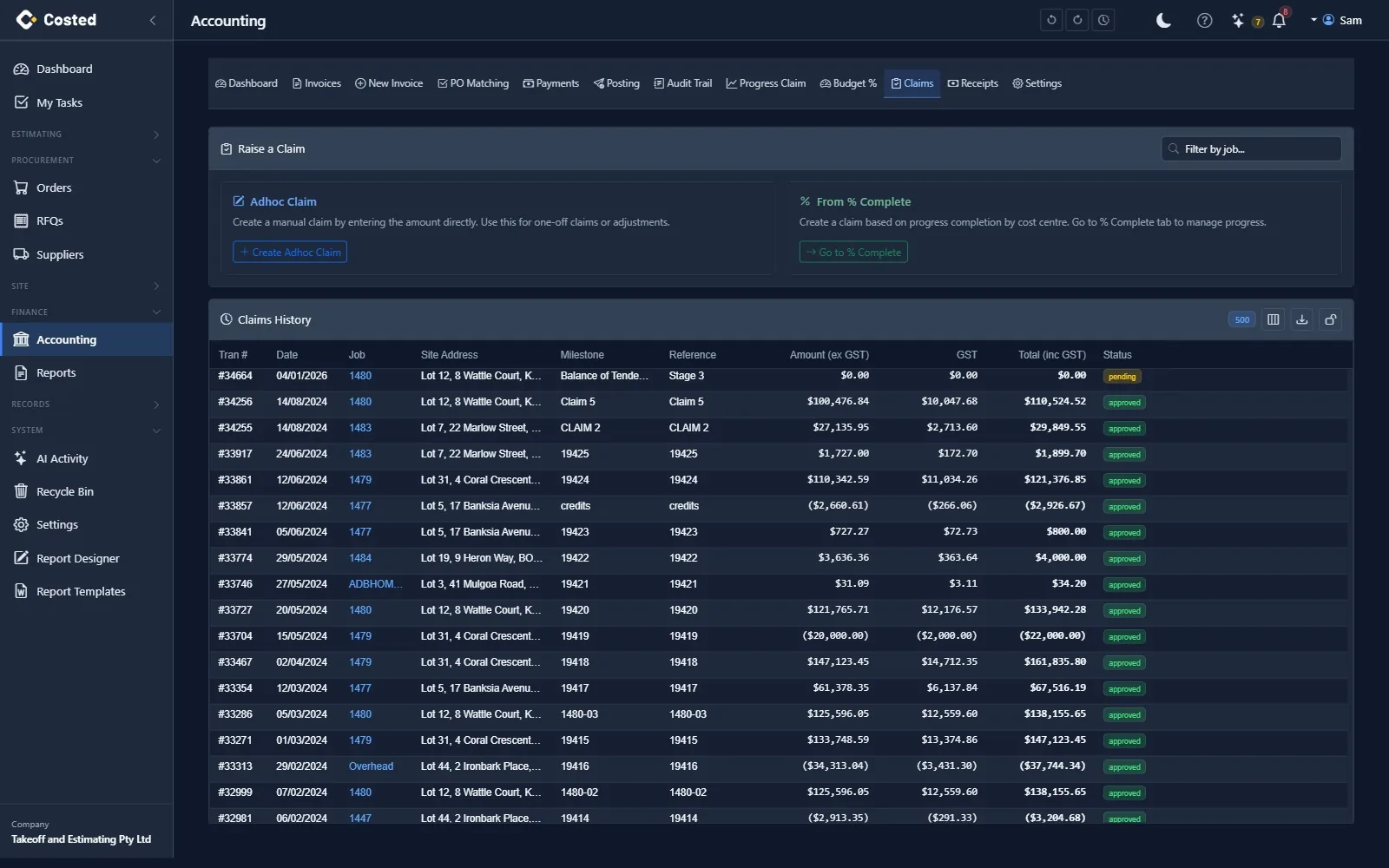
Task: Click the undo icon in top bar
Action: point(1051,20)
